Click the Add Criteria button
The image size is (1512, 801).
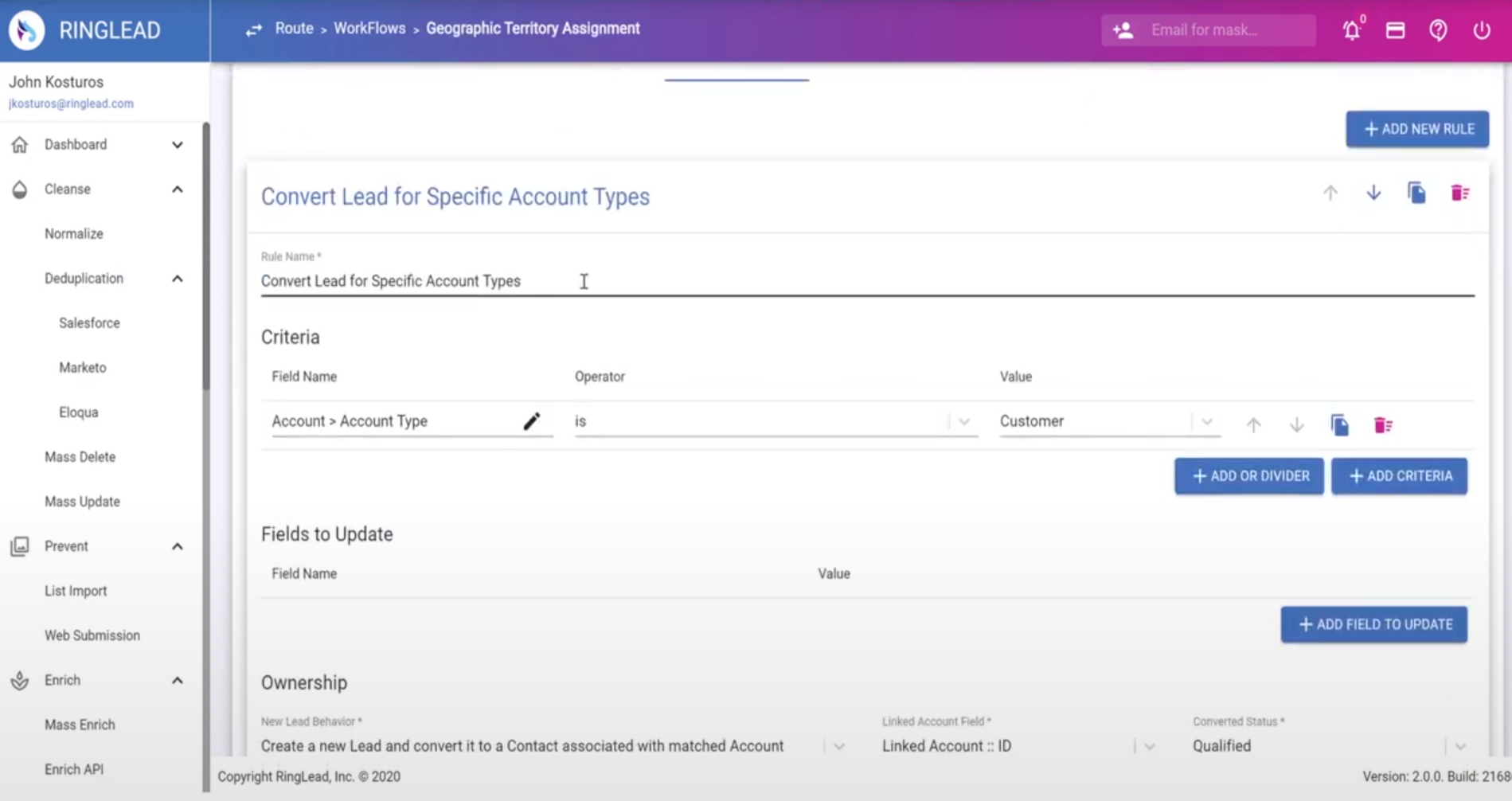pyautogui.click(x=1399, y=476)
